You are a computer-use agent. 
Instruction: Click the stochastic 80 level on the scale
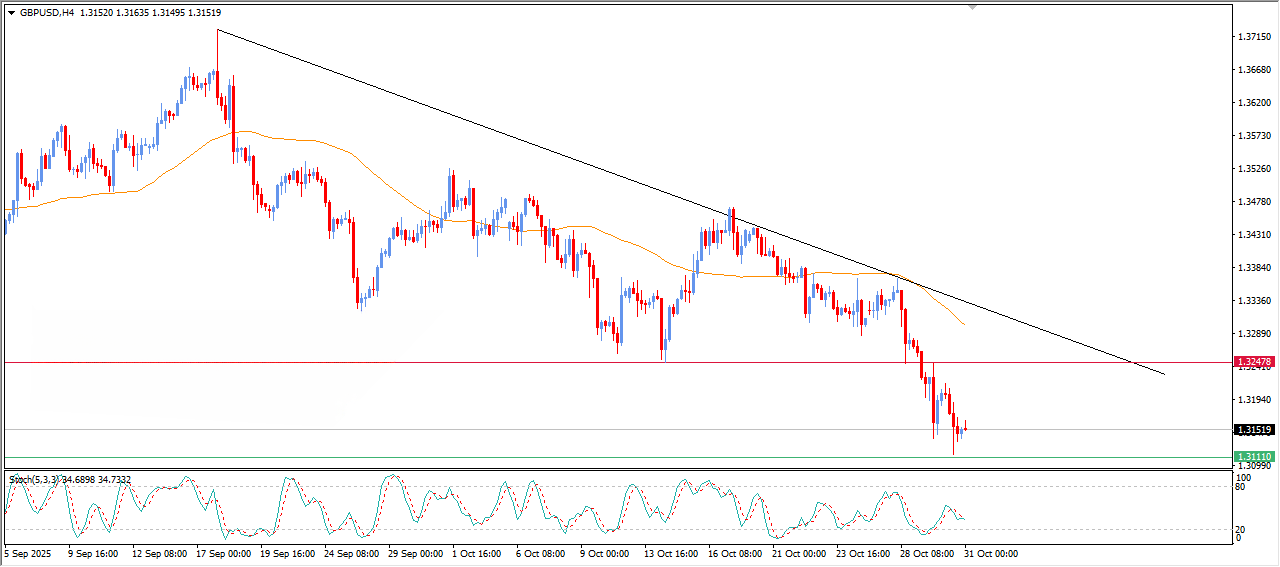[1242, 488]
